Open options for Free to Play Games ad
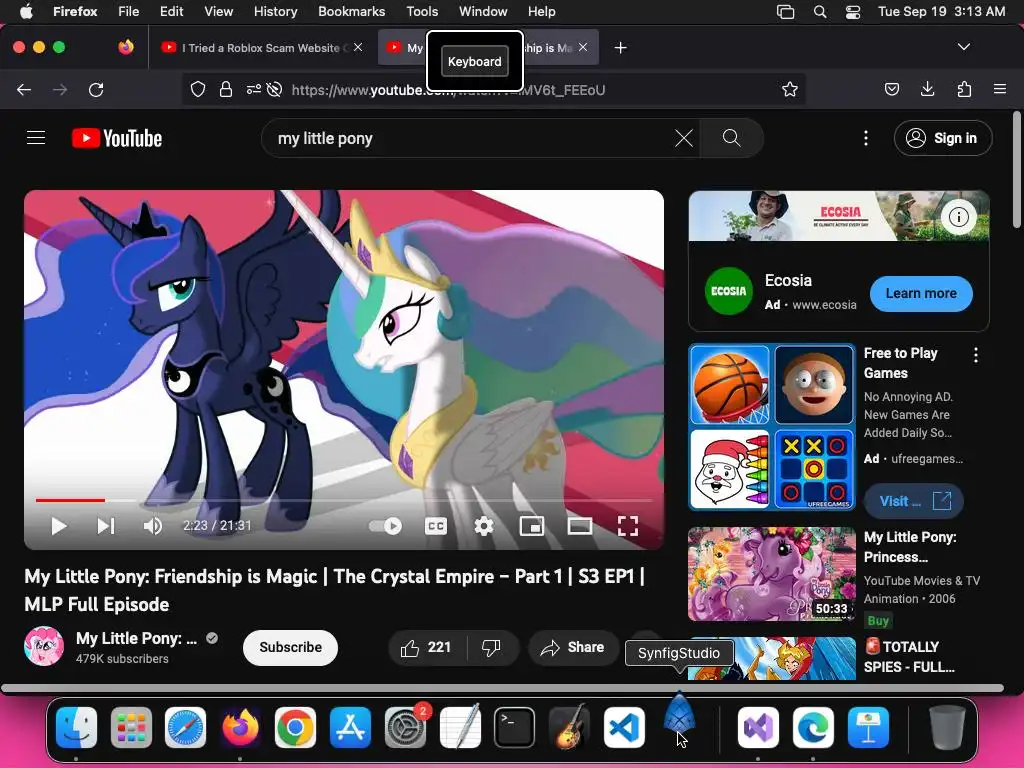The image size is (1024, 768). (976, 355)
